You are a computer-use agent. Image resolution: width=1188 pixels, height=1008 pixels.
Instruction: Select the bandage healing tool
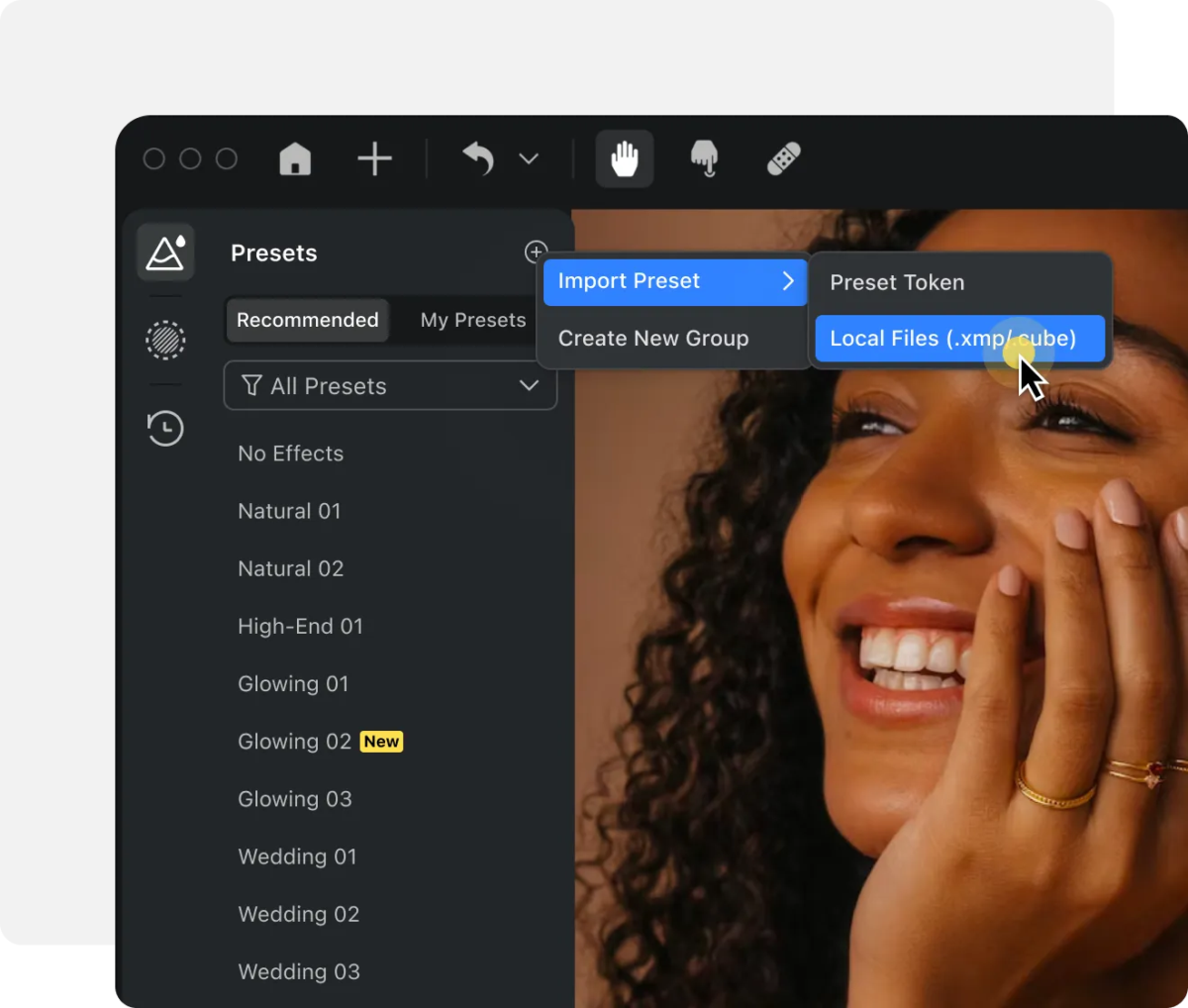point(783,158)
